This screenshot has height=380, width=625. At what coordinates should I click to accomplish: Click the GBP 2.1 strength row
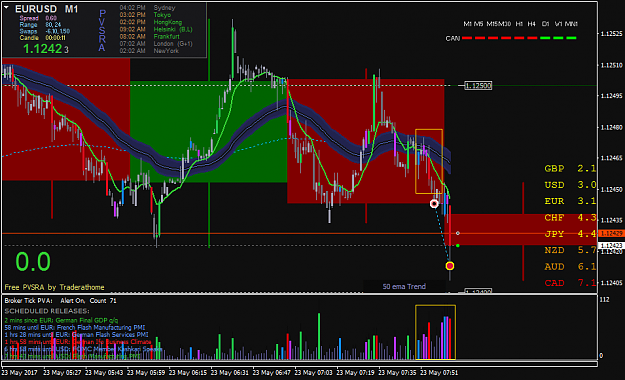[570, 169]
